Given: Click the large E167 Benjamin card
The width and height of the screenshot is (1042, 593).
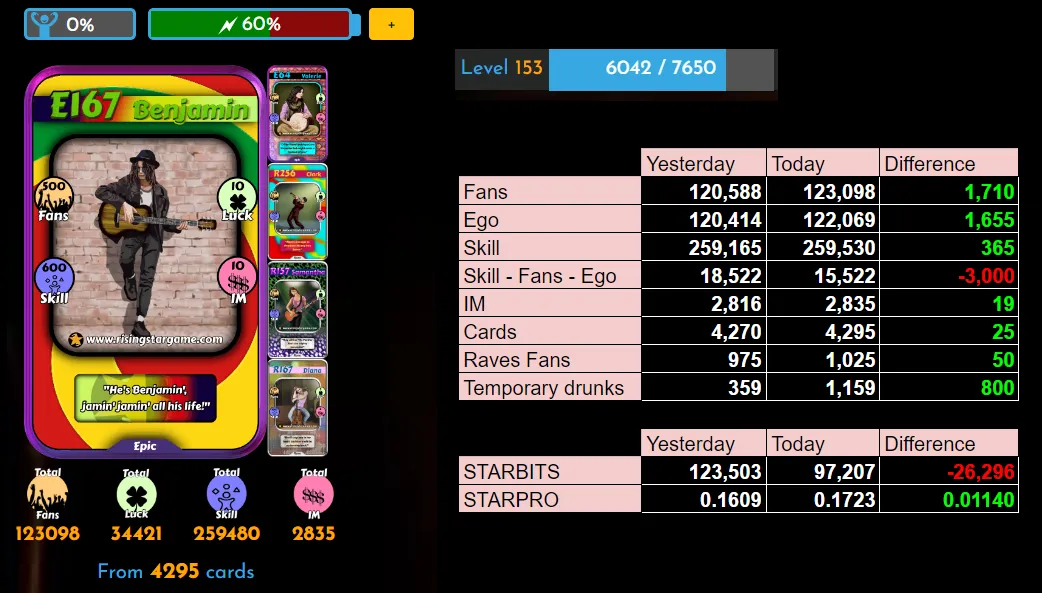Looking at the screenshot, I should [145, 262].
